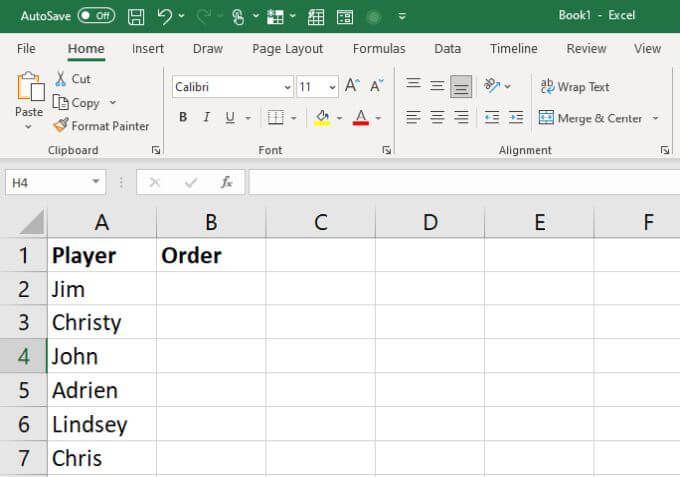
Task: Increase font size with larger A icon
Action: (x=352, y=87)
